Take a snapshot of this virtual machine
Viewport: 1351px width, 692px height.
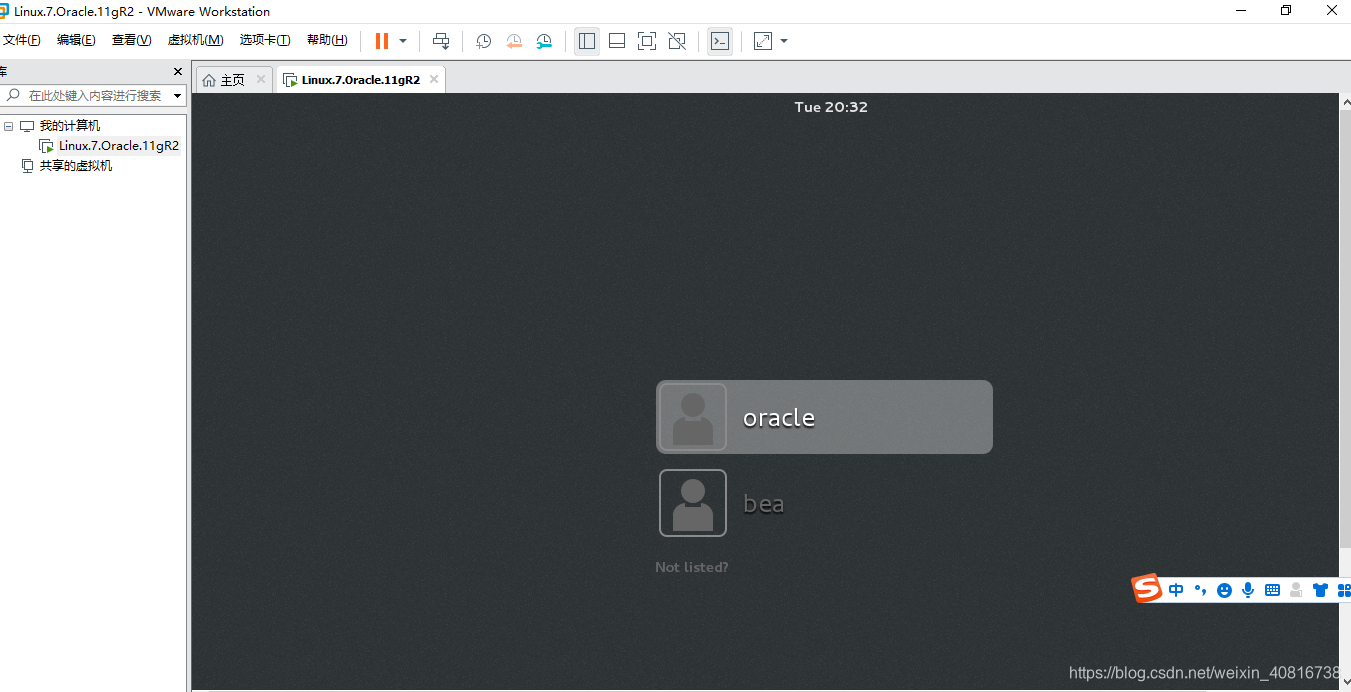(484, 41)
